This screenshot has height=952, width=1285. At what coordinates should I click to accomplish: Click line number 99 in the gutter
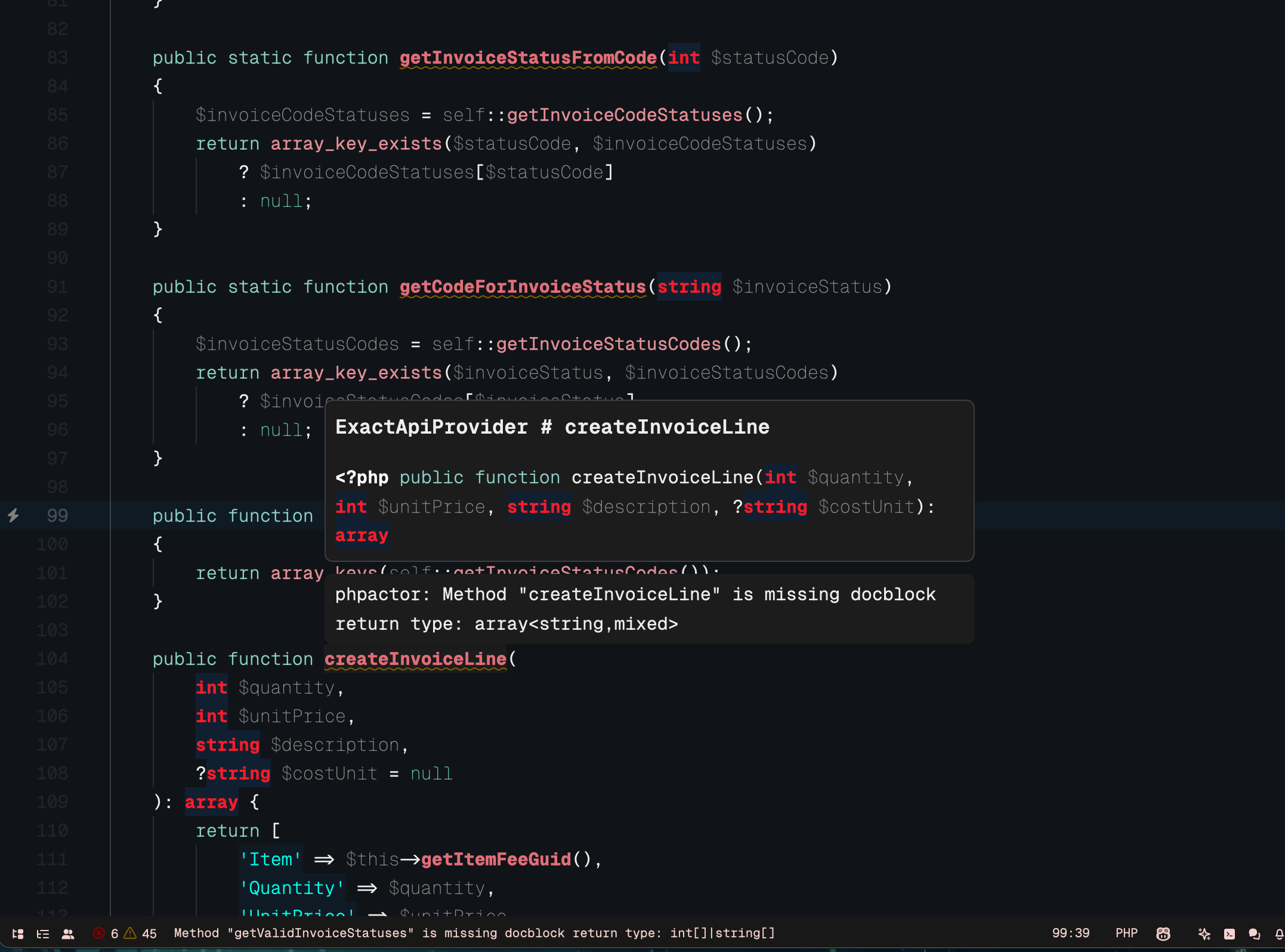[57, 516]
